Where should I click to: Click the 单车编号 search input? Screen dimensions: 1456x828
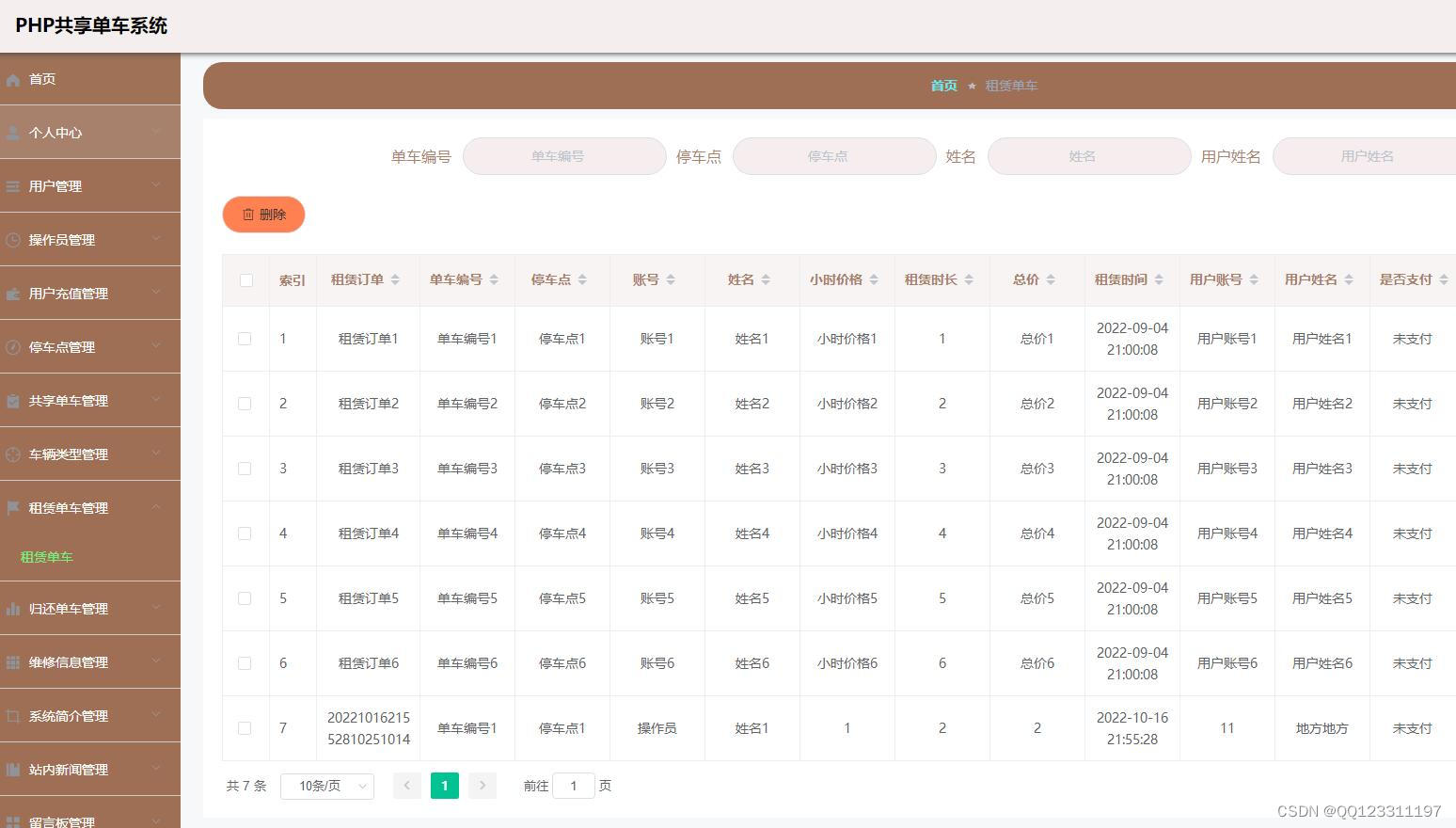[564, 156]
